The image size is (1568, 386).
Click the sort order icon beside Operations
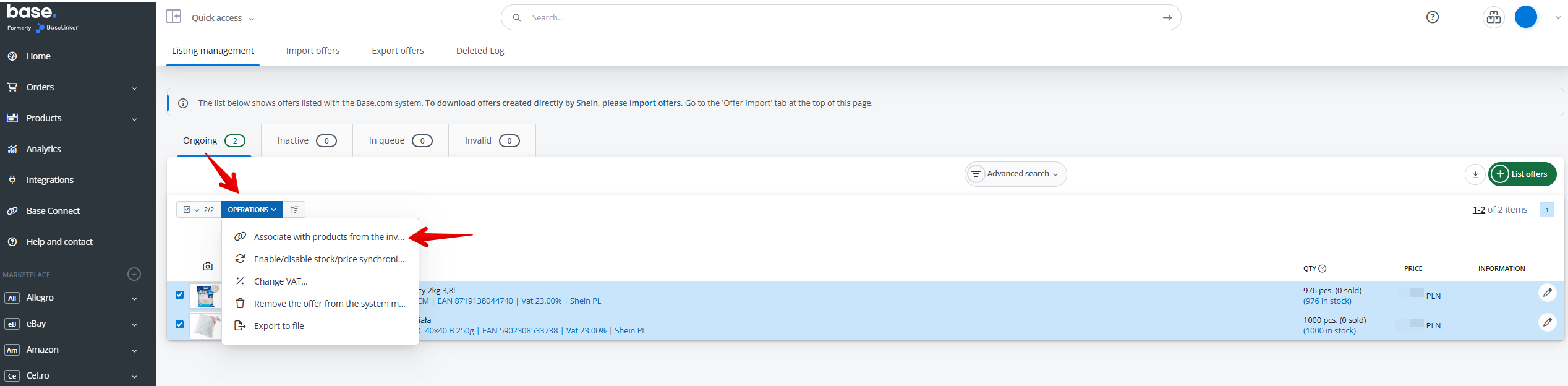(294, 210)
